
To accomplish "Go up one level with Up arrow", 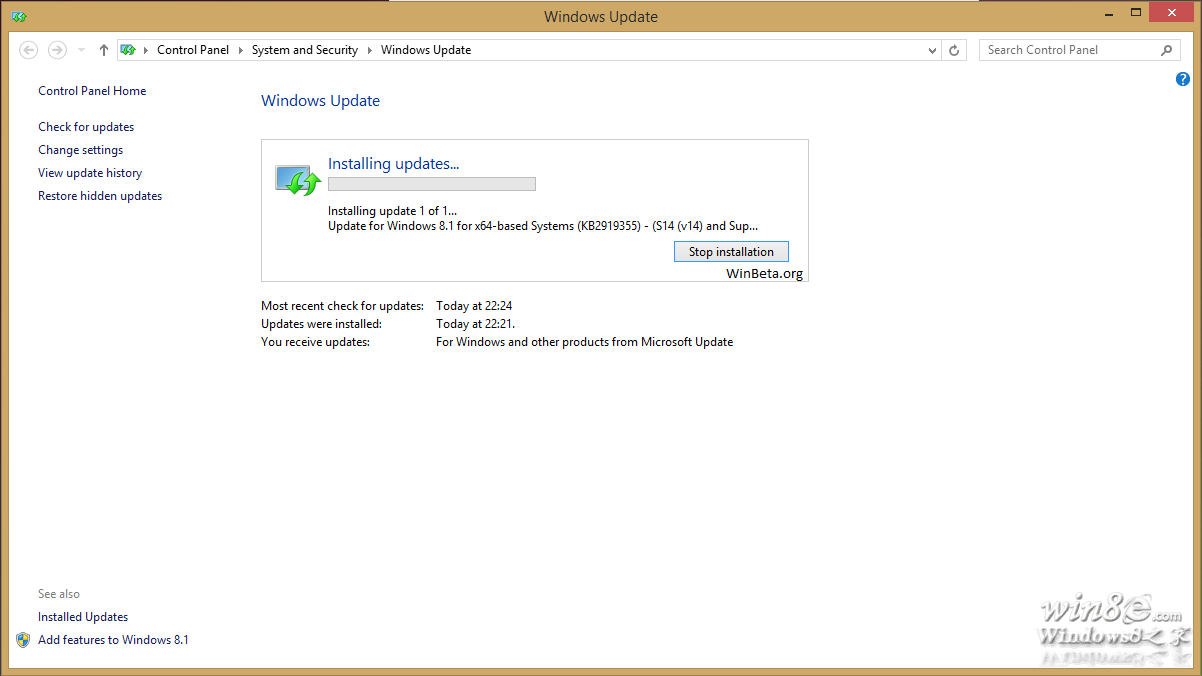I will tap(104, 50).
